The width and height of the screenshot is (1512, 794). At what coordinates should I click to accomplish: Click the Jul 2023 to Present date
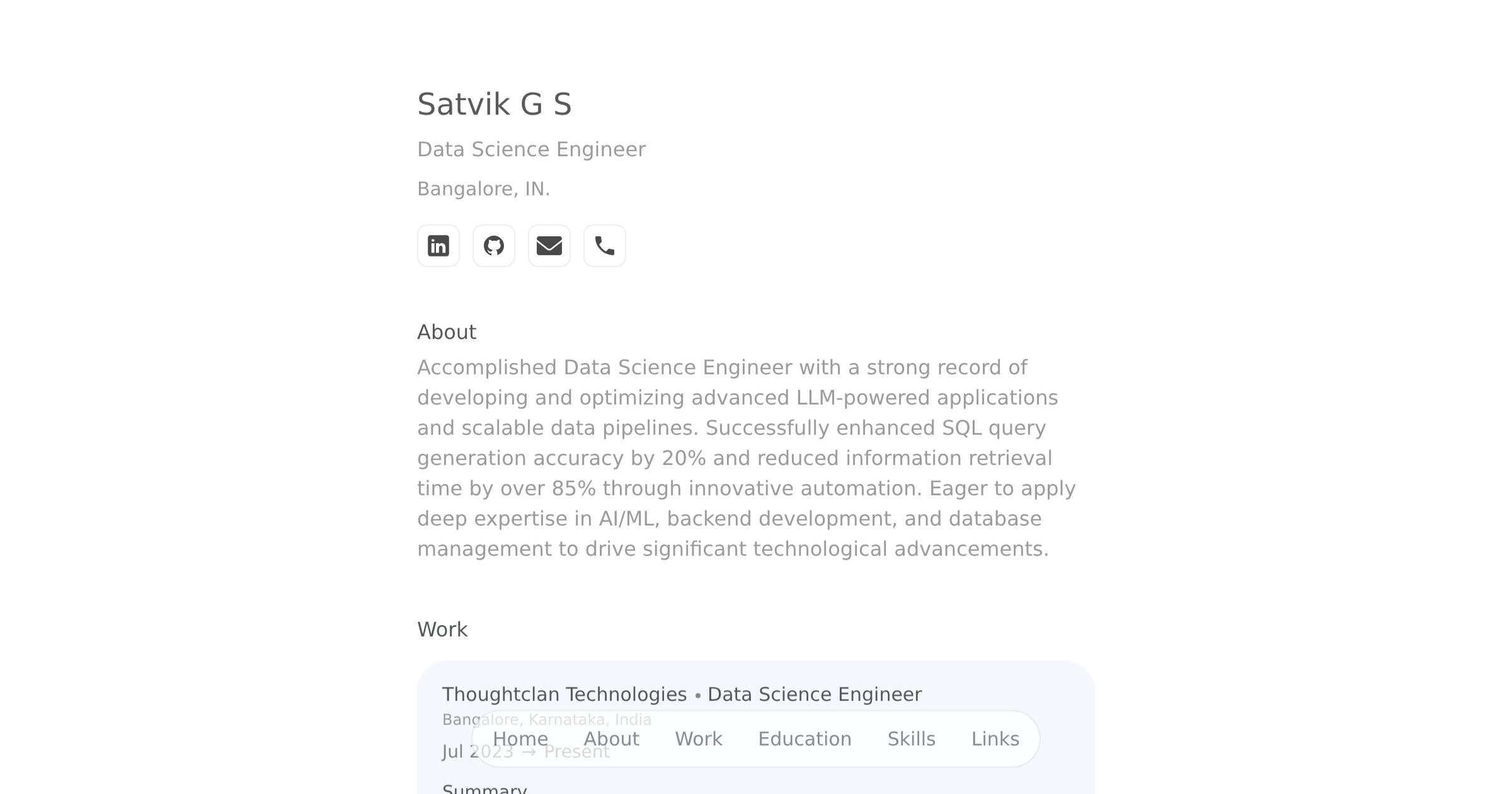[x=526, y=752]
